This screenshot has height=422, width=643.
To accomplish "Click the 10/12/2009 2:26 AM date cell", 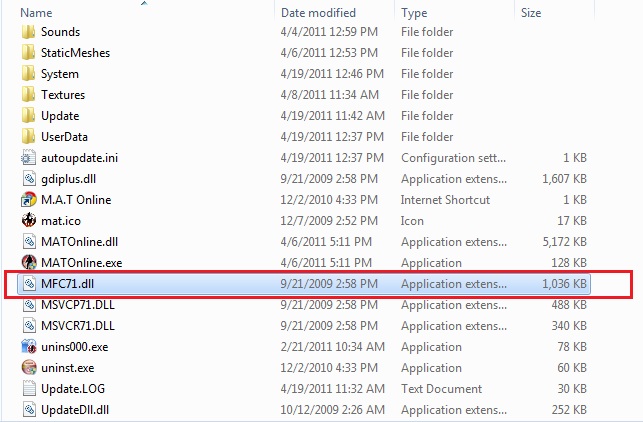I will pos(333,410).
